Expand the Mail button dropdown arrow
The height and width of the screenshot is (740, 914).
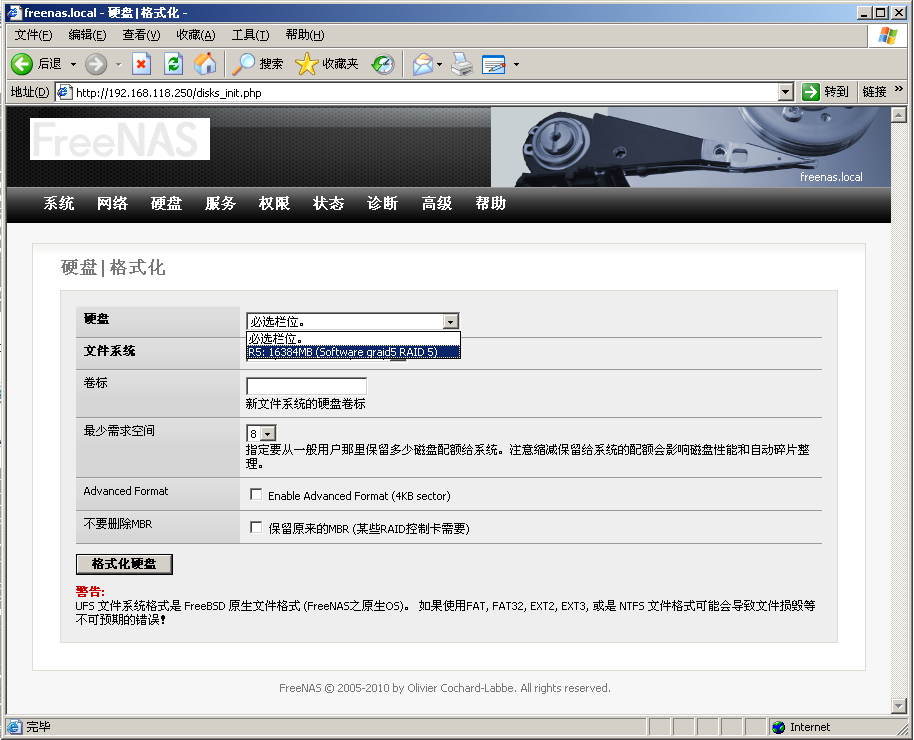tap(440, 64)
